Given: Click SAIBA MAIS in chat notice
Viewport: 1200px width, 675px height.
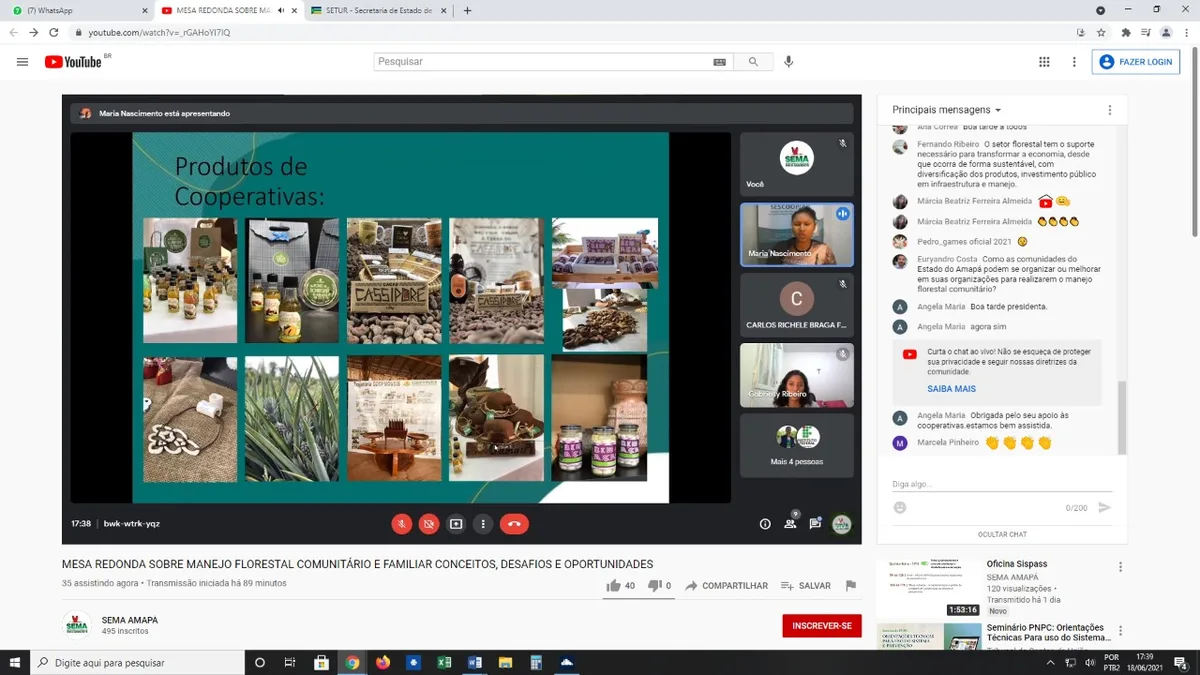Looking at the screenshot, I should [x=951, y=389].
